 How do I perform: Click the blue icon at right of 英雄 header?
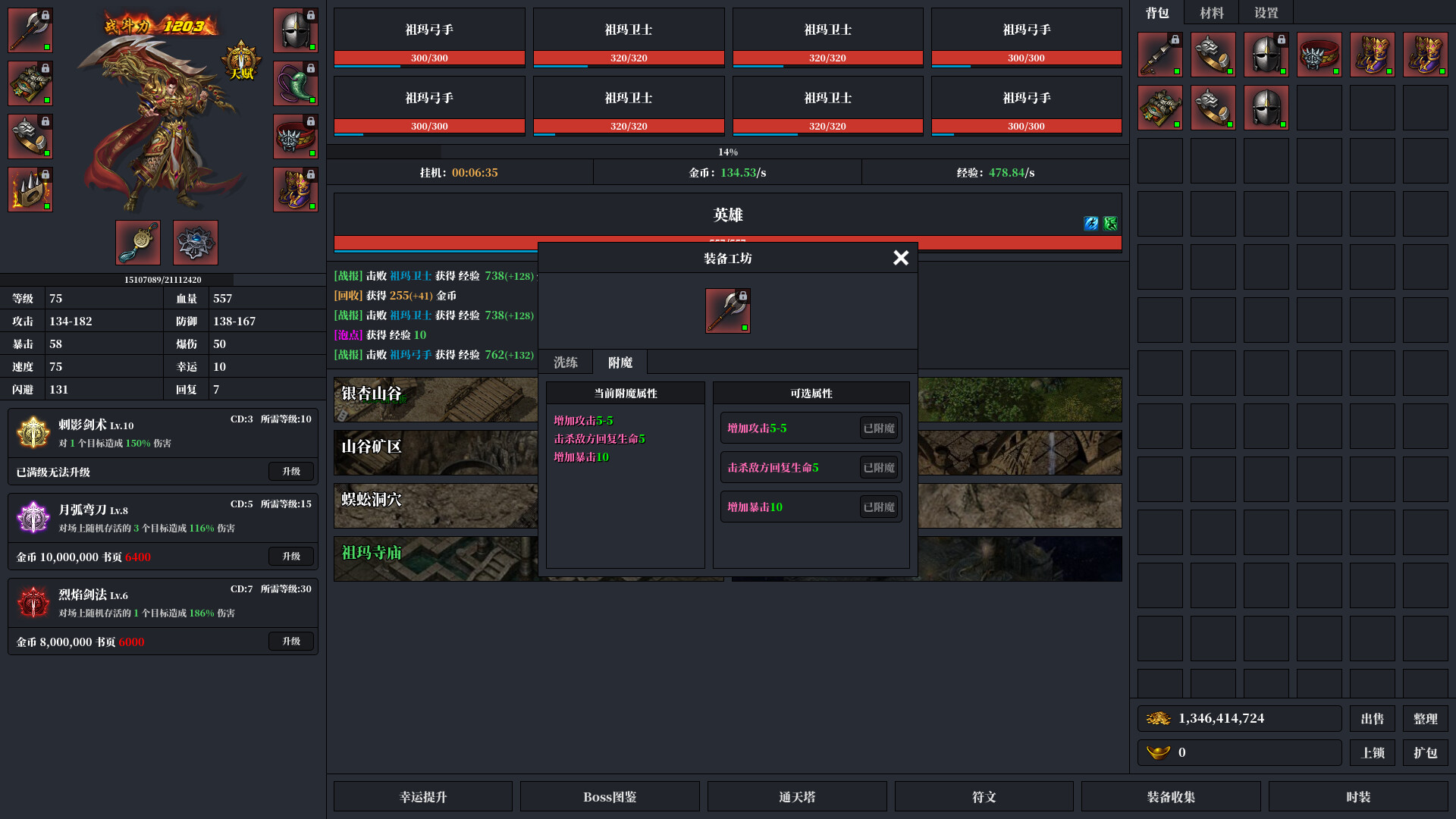(x=1090, y=223)
